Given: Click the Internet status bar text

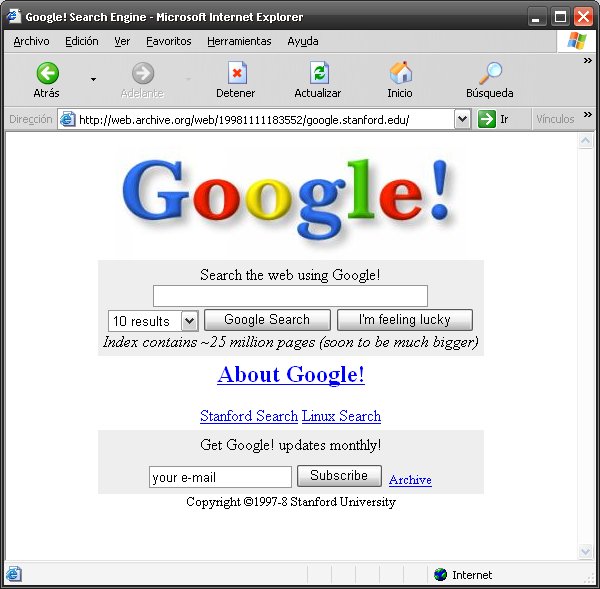Looking at the screenshot, I should tap(472, 575).
